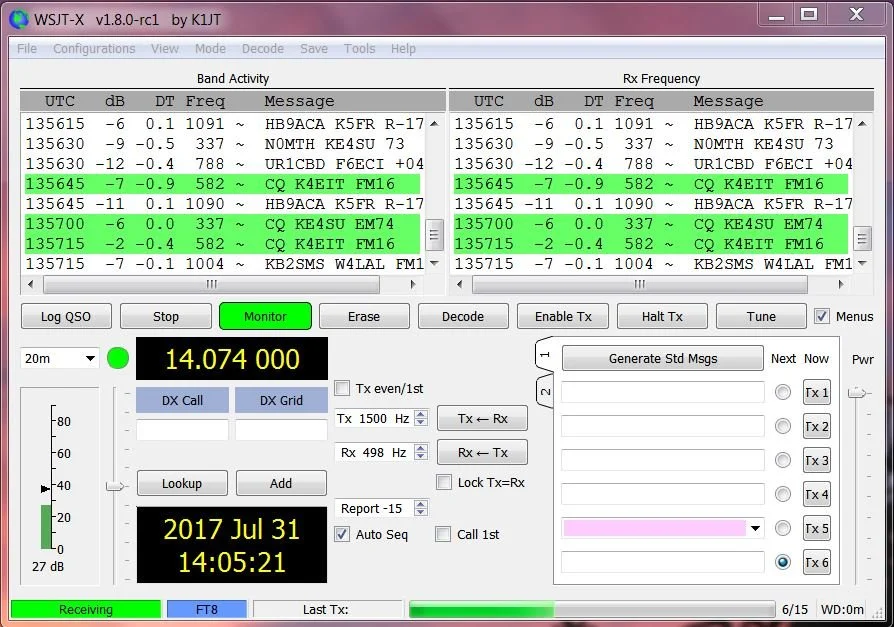Click the Tx ← Rx copy-frequency button
Viewport: 894px width, 627px height.
point(482,419)
